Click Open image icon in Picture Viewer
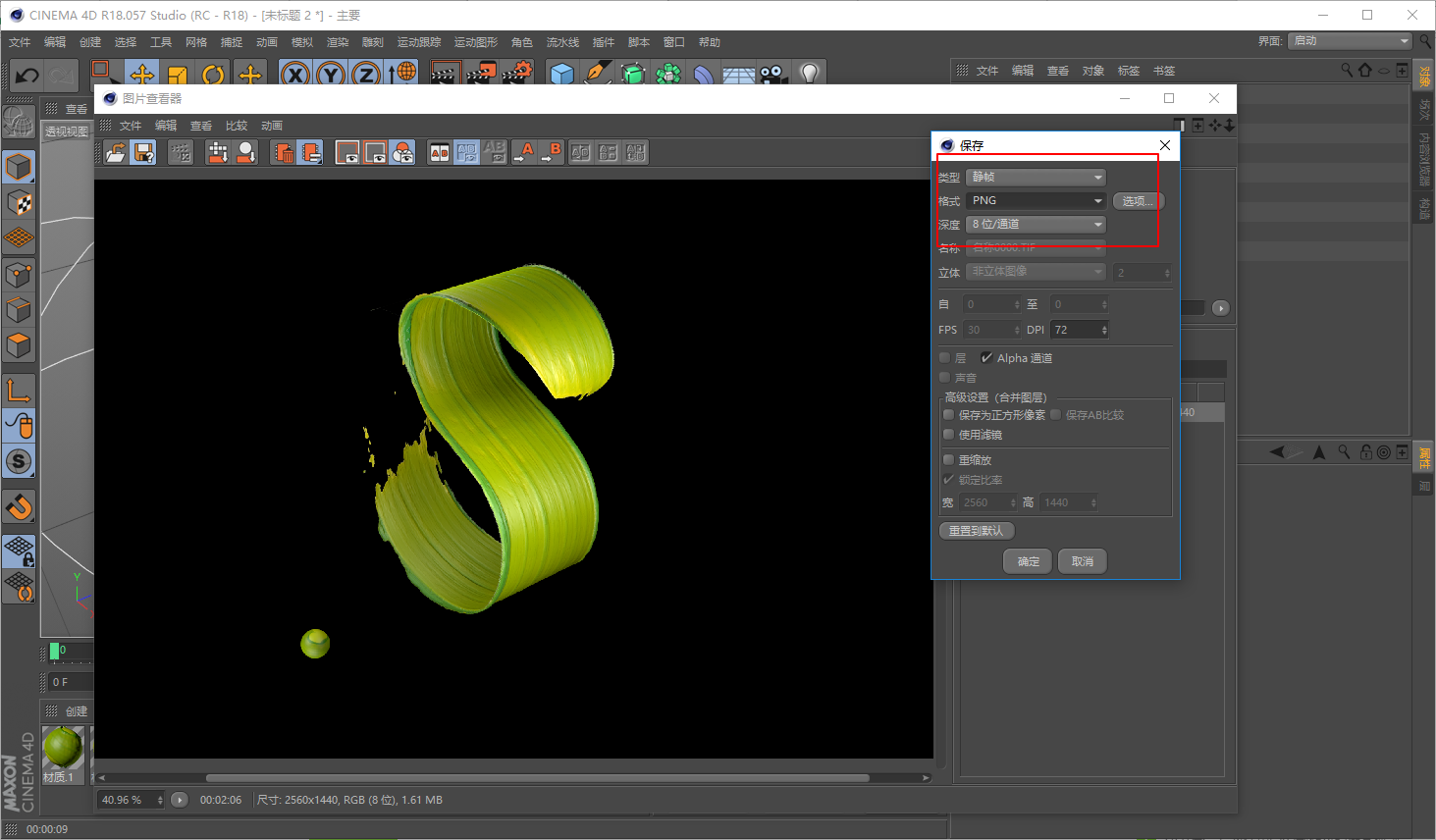 [x=116, y=152]
